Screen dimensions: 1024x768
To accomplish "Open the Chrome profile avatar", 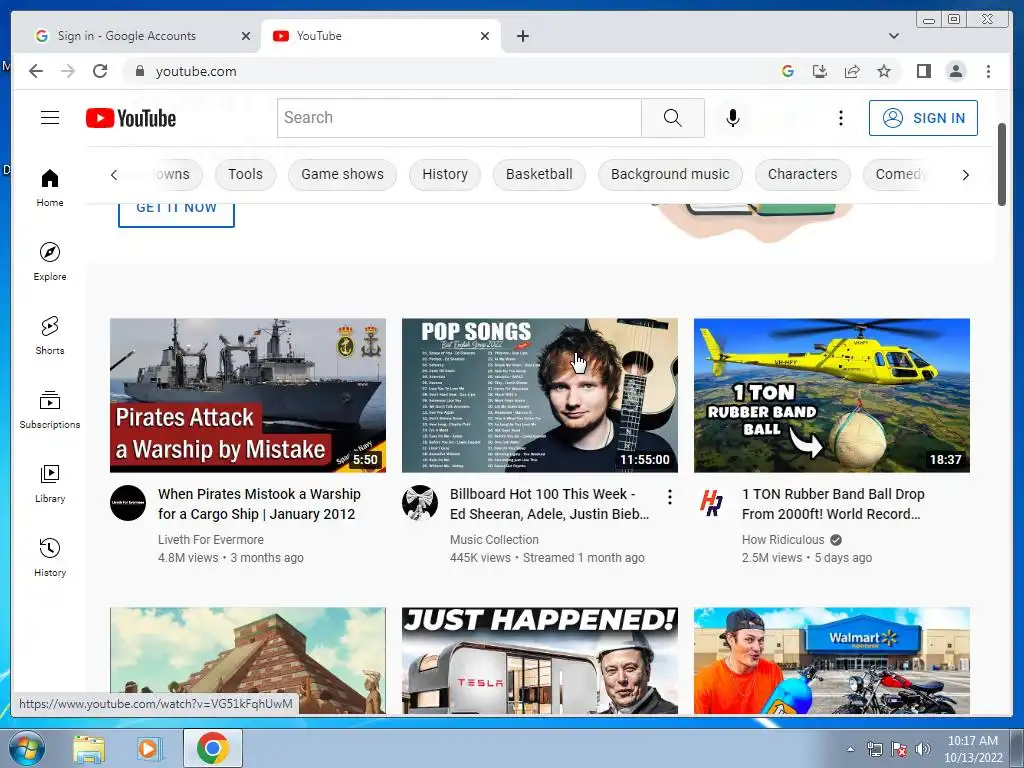I will (x=955, y=71).
